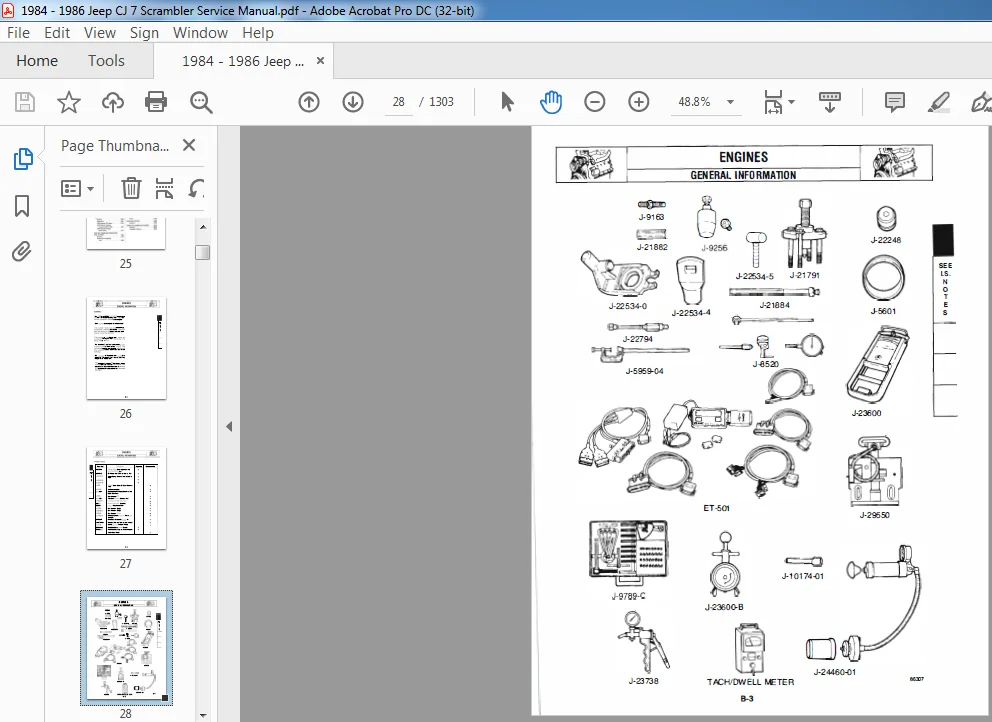
Task: Select page 26 thumbnail
Action: (126, 348)
